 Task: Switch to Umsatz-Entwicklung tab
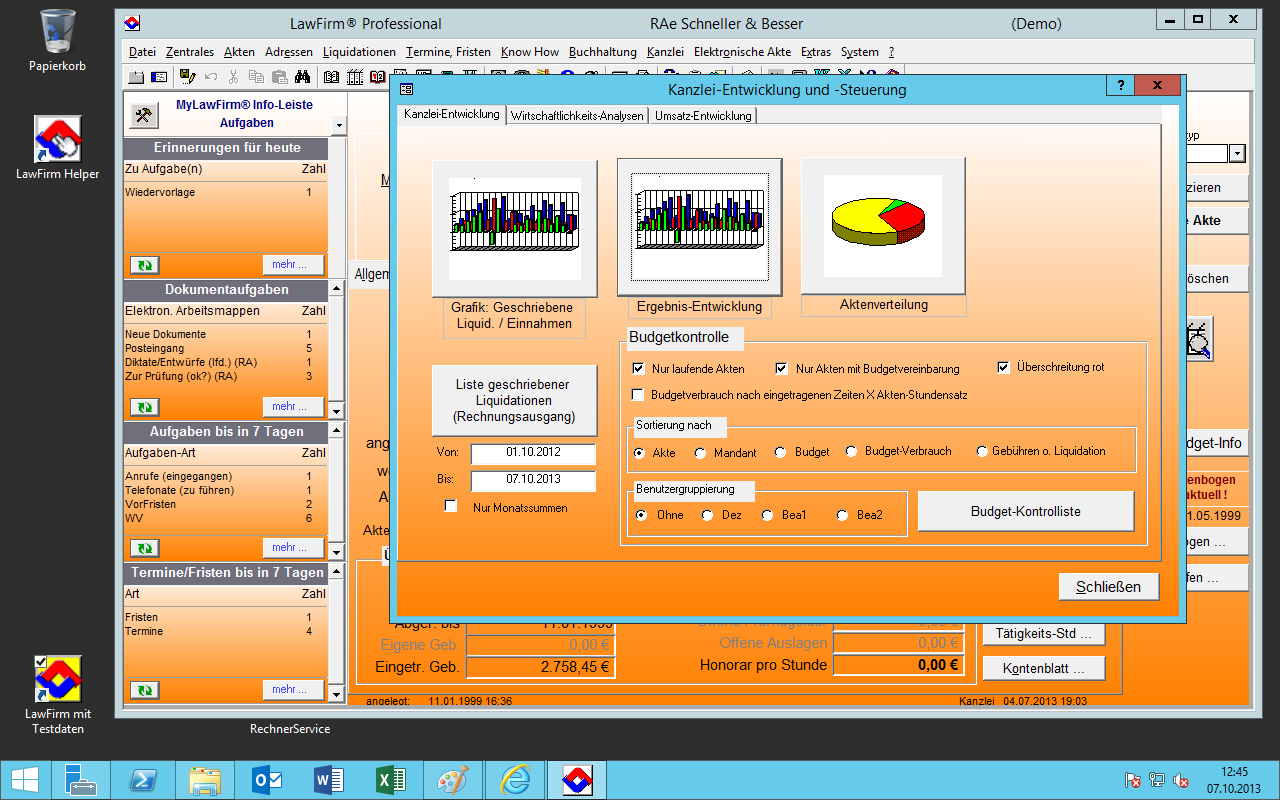click(x=703, y=116)
